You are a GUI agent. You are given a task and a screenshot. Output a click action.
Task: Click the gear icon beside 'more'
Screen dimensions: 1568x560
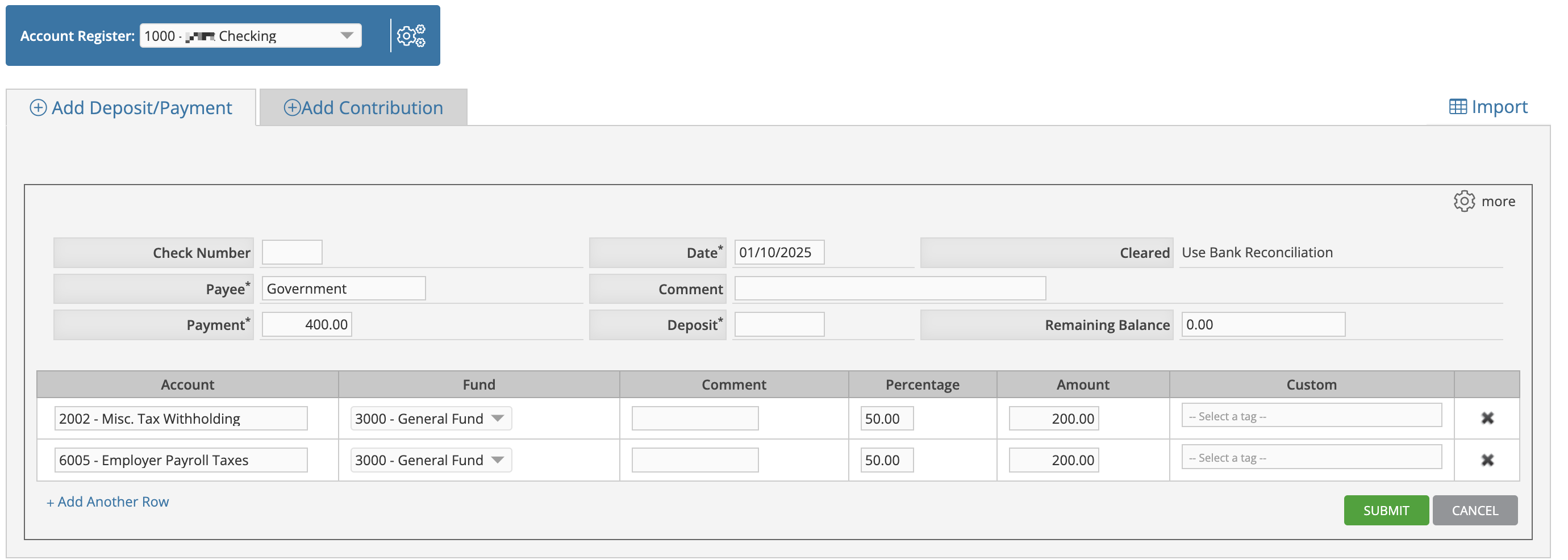tap(1464, 202)
